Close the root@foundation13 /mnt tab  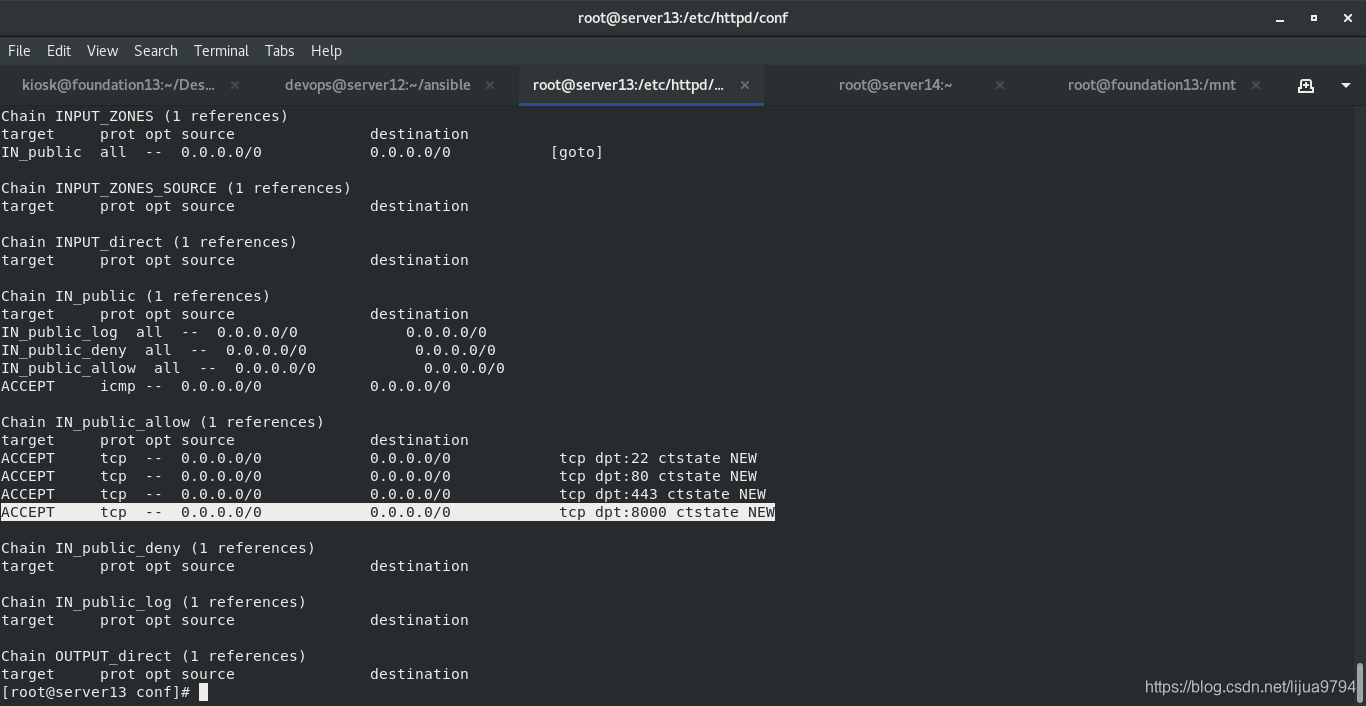[1255, 85]
